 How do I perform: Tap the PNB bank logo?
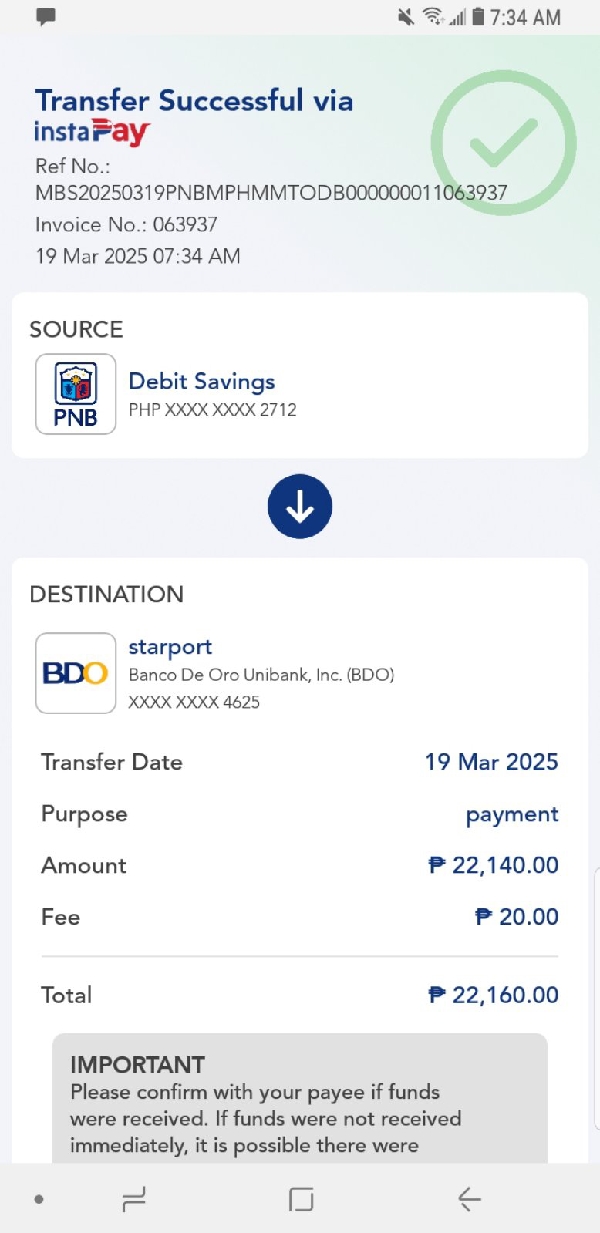76,394
